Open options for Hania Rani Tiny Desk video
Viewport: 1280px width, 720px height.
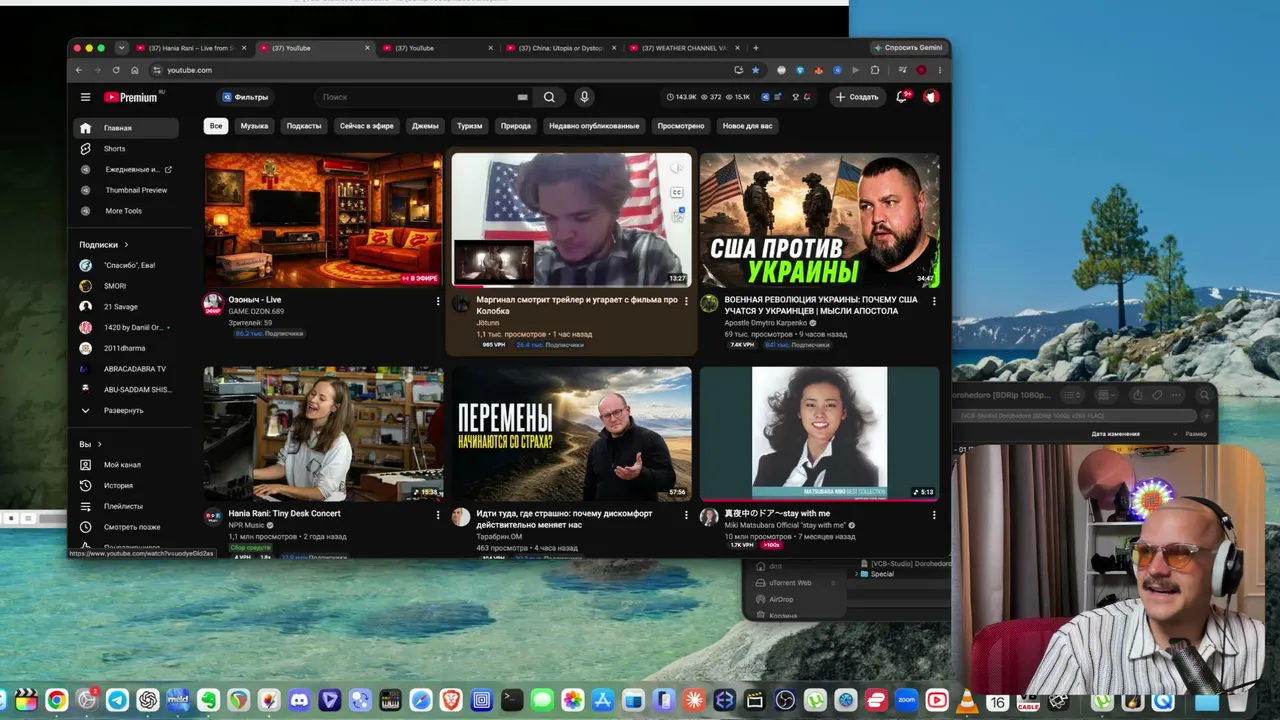[x=438, y=515]
